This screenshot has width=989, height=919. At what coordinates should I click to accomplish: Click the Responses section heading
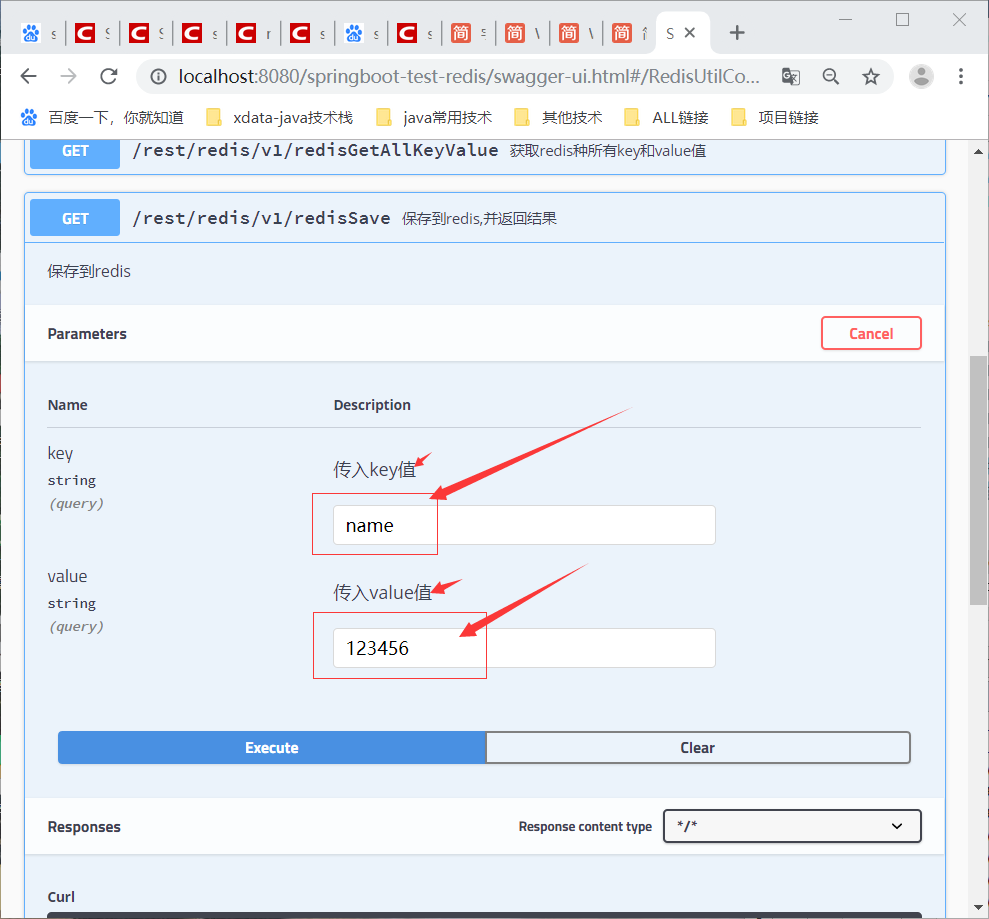(84, 827)
